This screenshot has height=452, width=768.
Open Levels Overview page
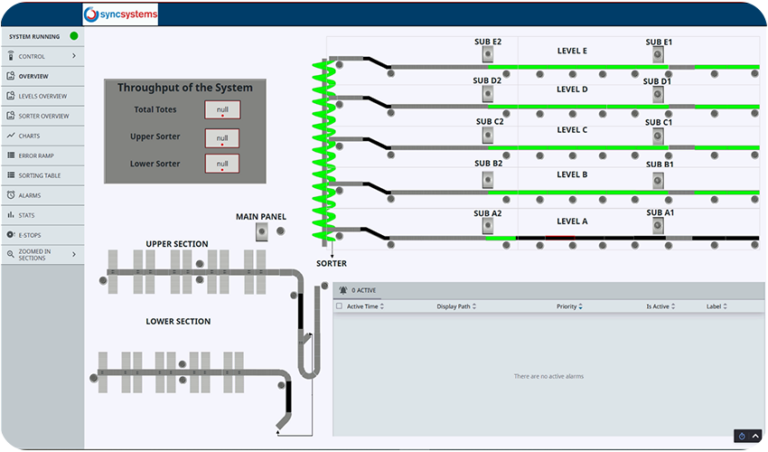pyautogui.click(x=43, y=96)
